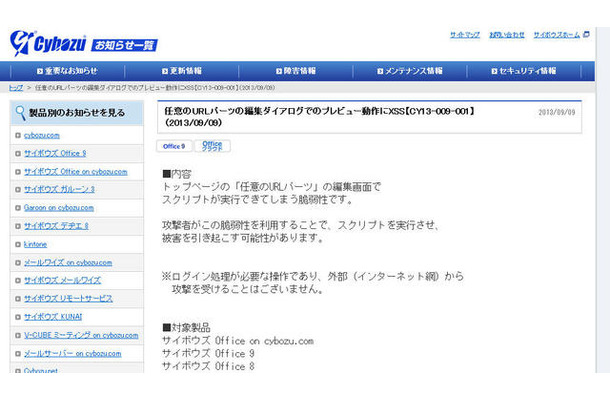Click the bullet icon beside サイボウズ メールワイズ
This screenshot has height=400, width=610.
[x=18, y=281]
